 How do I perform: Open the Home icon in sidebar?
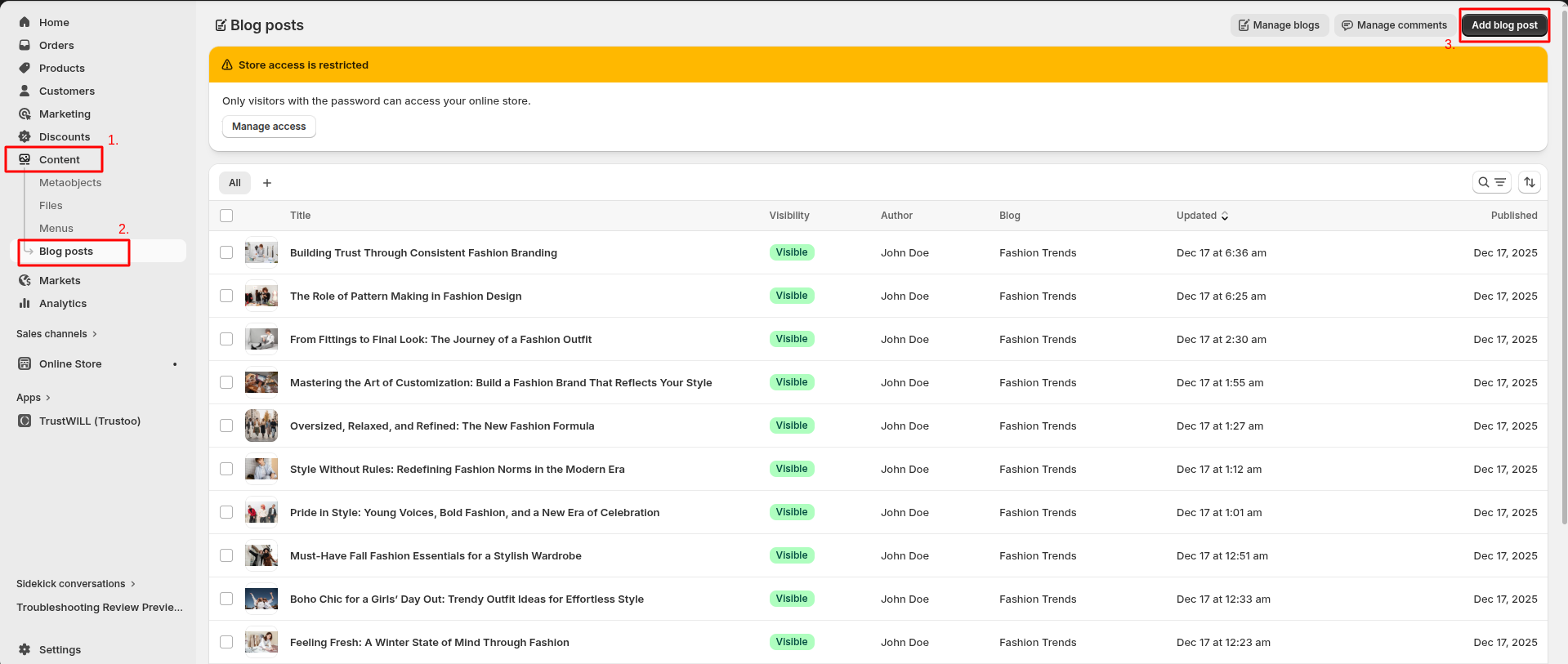point(25,22)
